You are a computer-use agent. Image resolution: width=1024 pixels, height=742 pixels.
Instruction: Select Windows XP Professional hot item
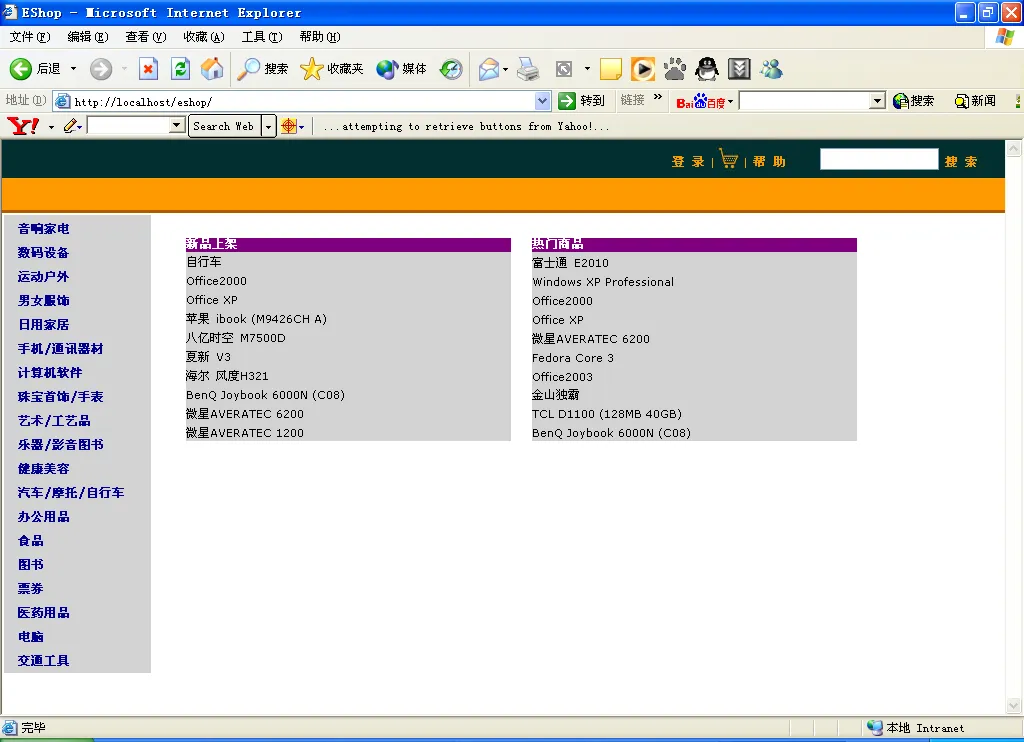pos(603,282)
